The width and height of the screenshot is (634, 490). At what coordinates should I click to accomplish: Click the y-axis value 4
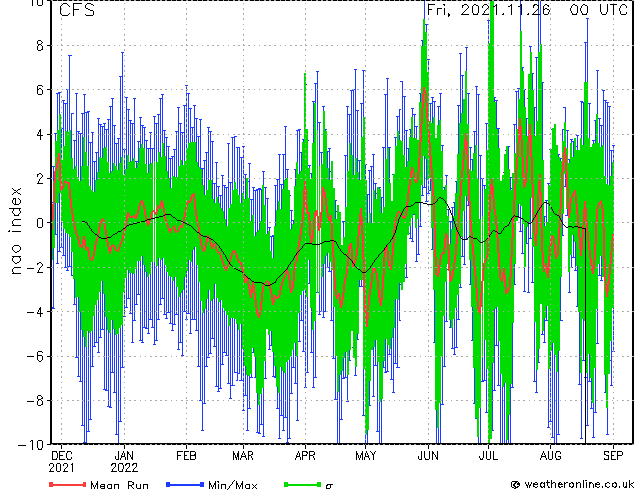(40, 134)
